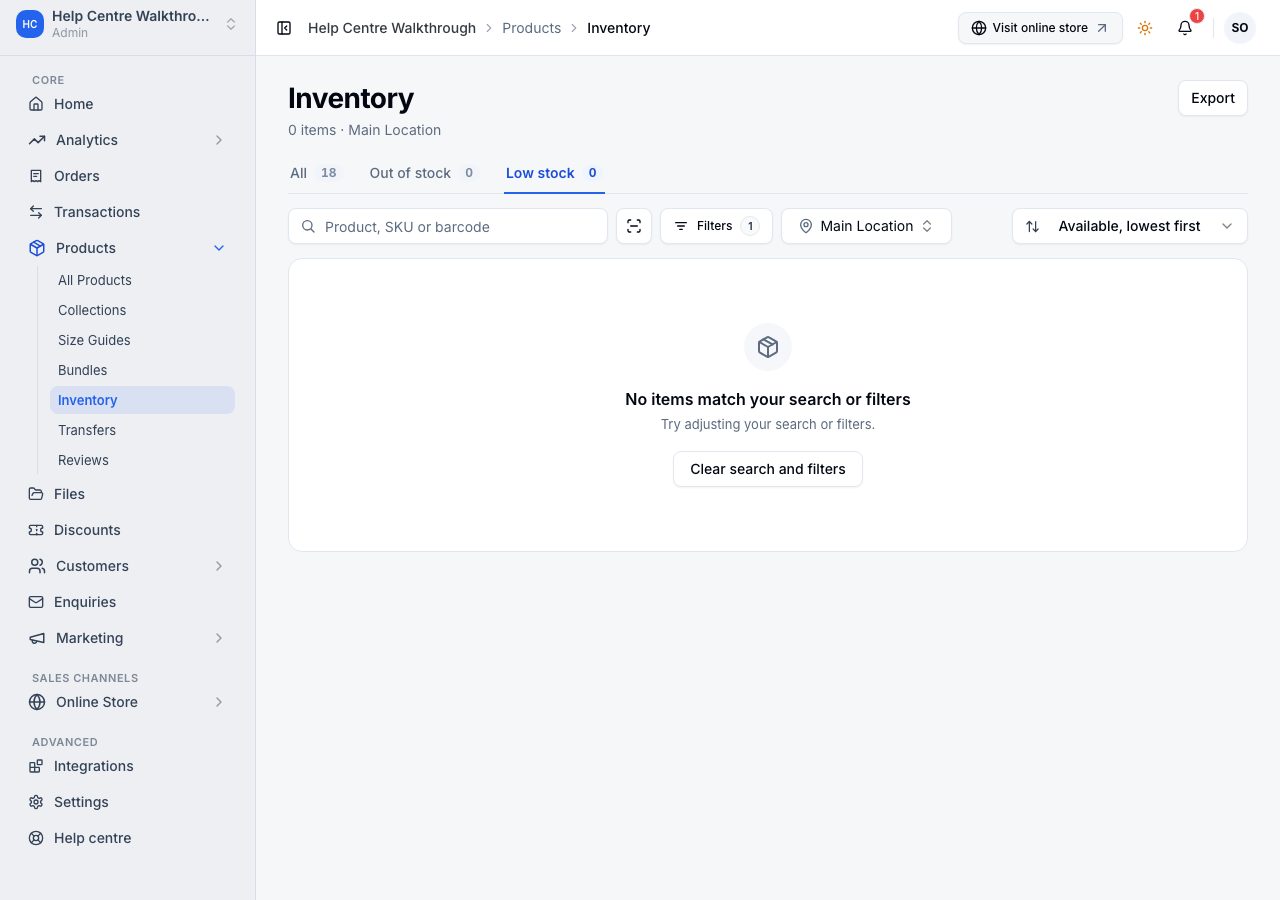Expand the Marketing submenu chevron
The image size is (1280, 900).
(219, 638)
